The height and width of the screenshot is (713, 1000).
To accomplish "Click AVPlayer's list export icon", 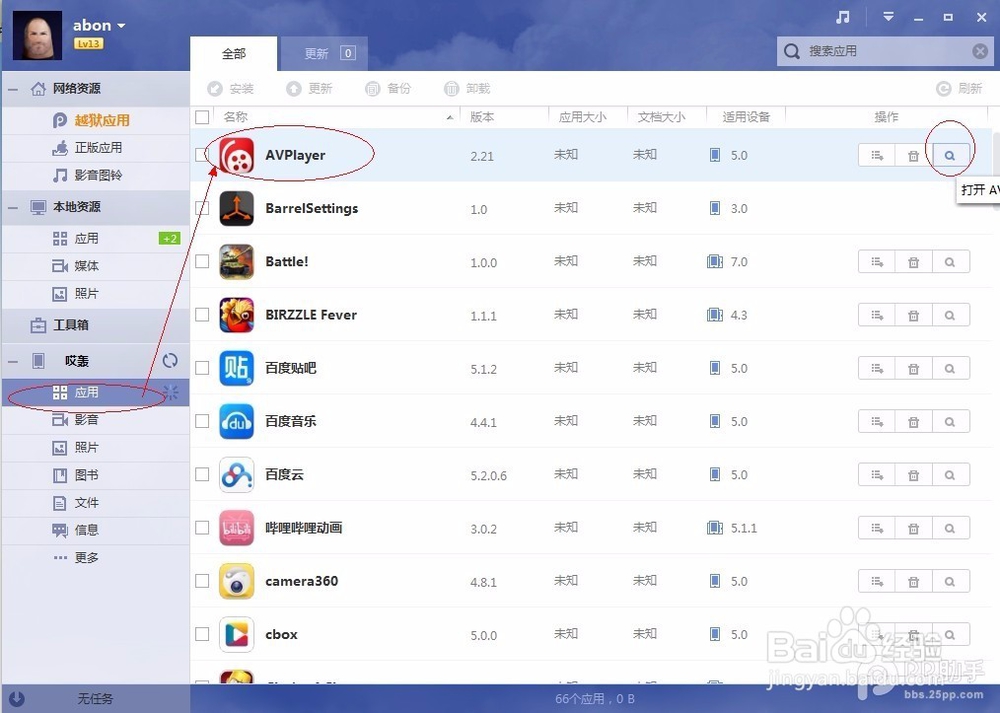I will point(877,155).
